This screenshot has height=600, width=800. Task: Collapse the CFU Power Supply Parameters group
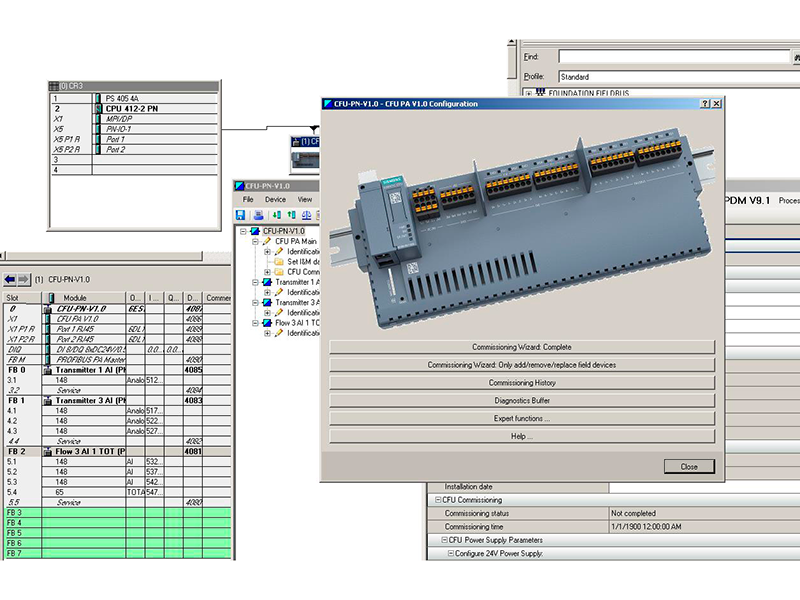click(444, 540)
